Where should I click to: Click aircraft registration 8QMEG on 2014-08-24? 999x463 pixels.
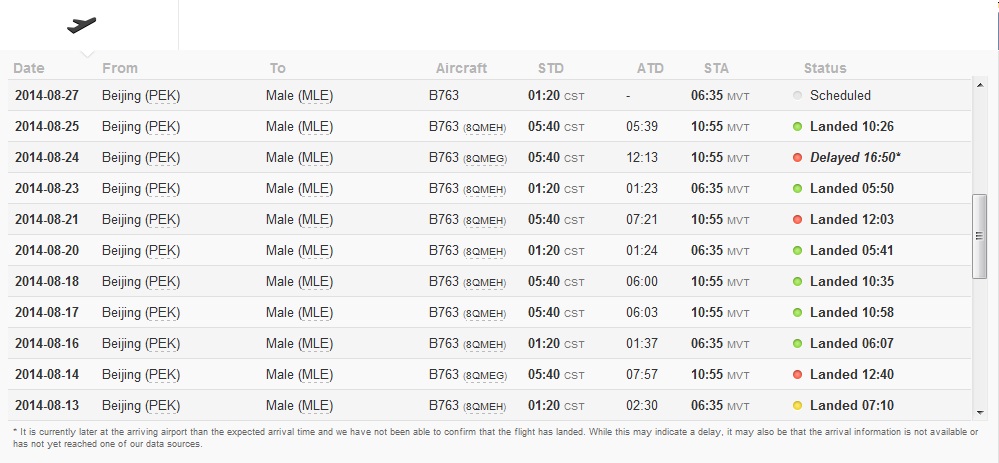[485, 159]
